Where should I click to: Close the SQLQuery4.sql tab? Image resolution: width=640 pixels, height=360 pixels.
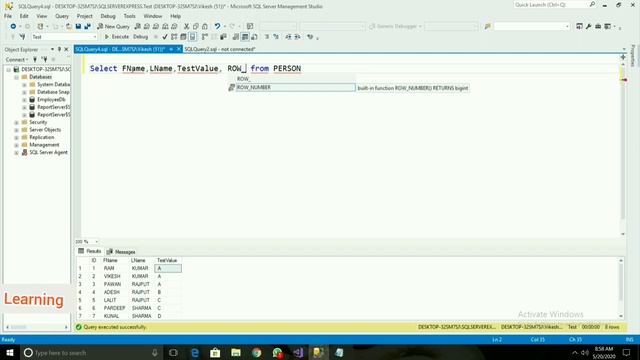(178, 49)
